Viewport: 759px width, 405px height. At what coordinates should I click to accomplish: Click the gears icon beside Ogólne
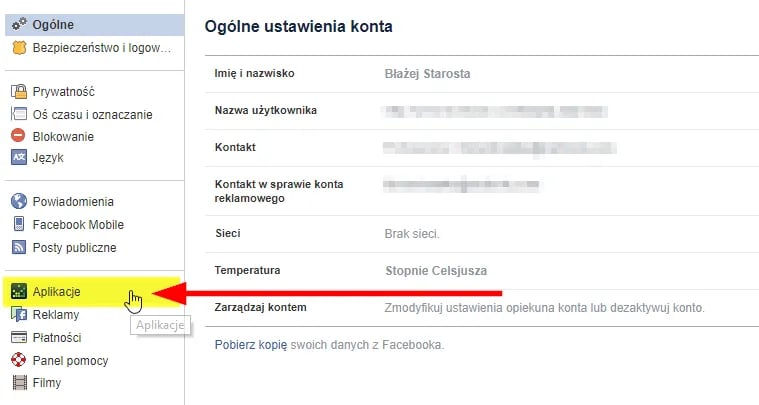click(19, 23)
